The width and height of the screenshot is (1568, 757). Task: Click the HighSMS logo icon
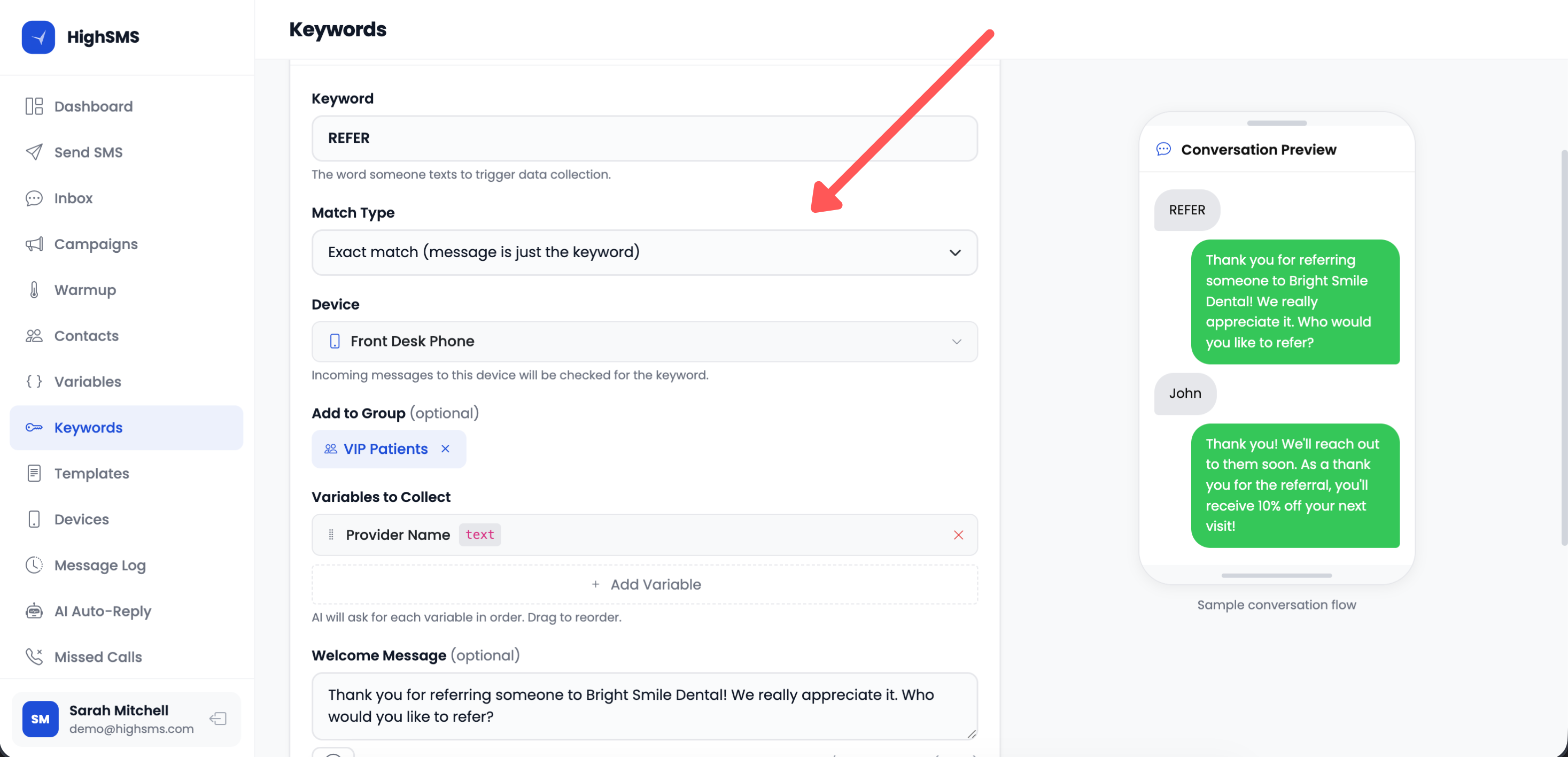click(38, 37)
